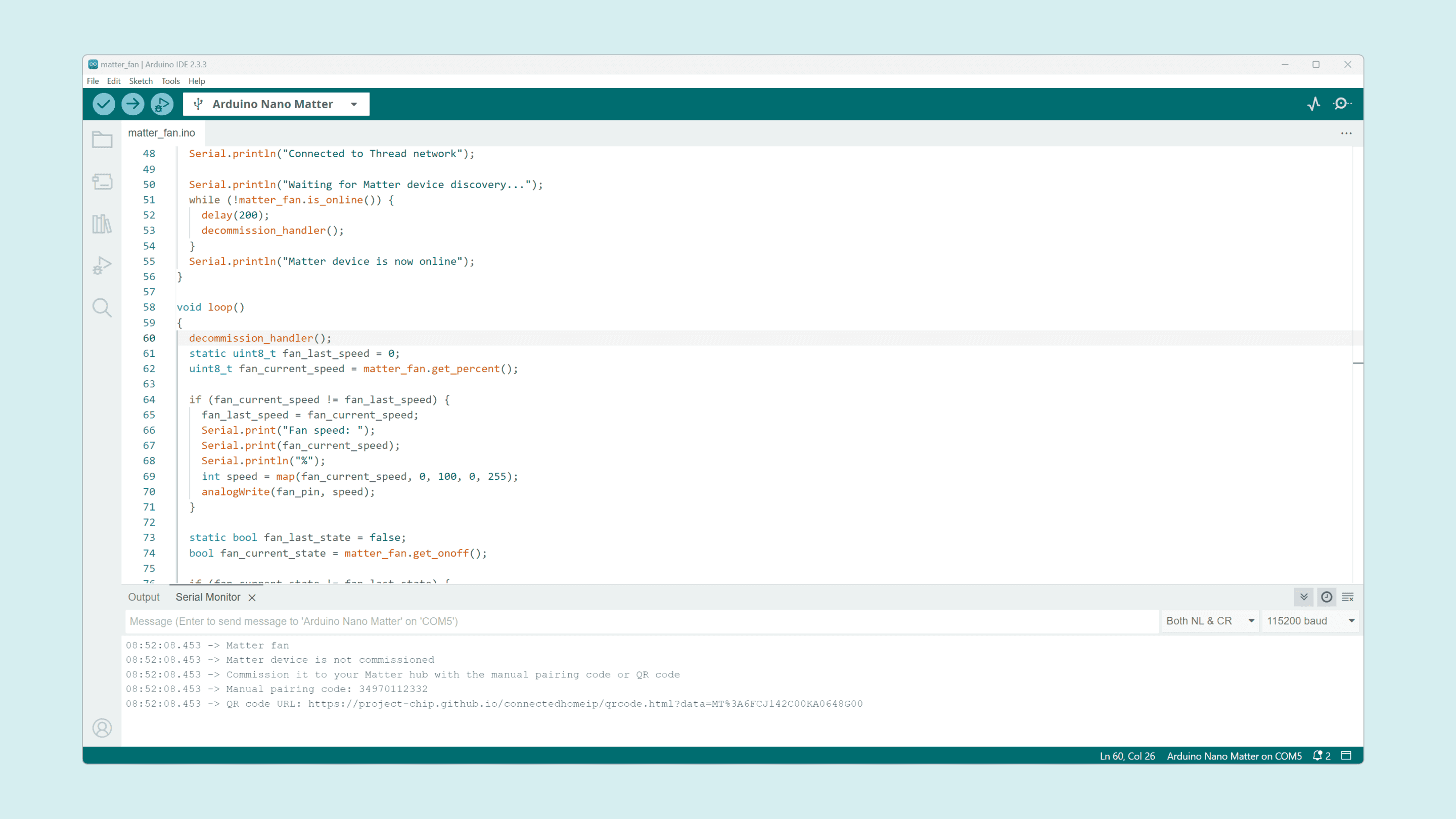
Task: Open the Serial Plotter waveform icon
Action: (x=1313, y=104)
